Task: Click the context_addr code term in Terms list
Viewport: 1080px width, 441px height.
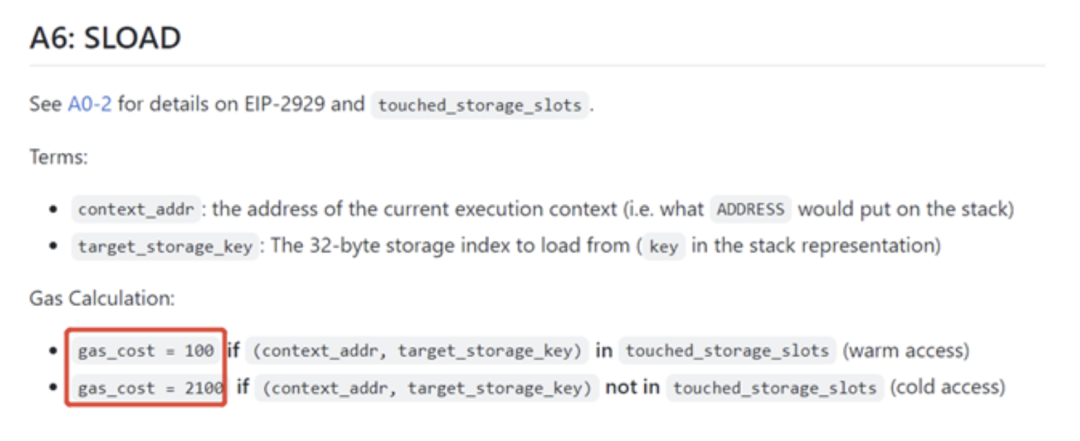Action: click(x=136, y=211)
